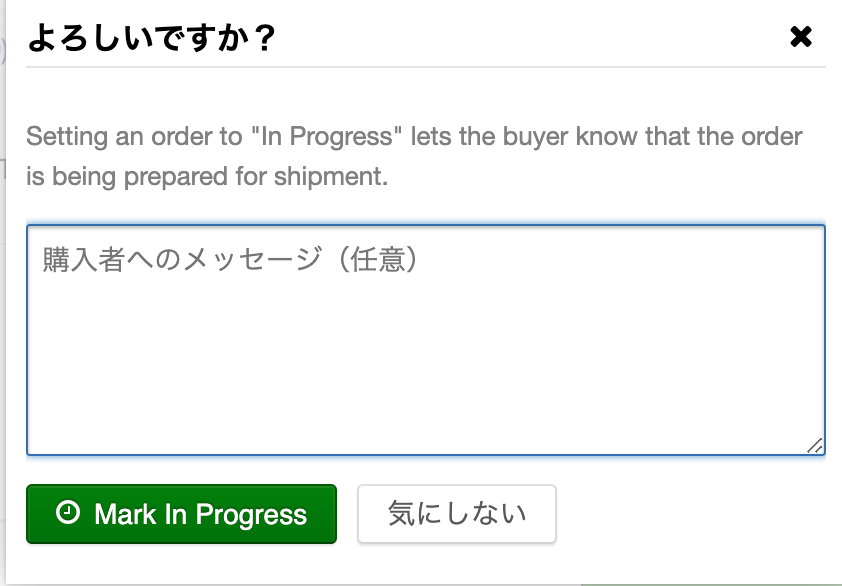Image resolution: width=842 pixels, height=586 pixels.
Task: Click the 気にしない label text
Action: point(457,513)
